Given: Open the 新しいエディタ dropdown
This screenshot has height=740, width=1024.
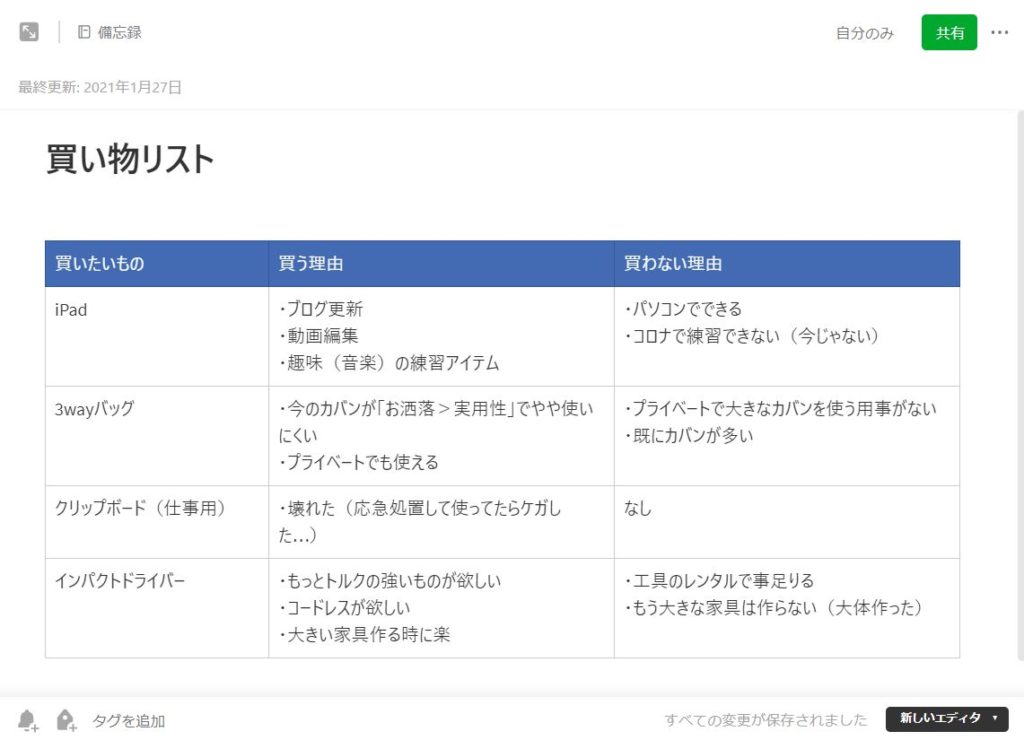Looking at the screenshot, I should [x=946, y=718].
